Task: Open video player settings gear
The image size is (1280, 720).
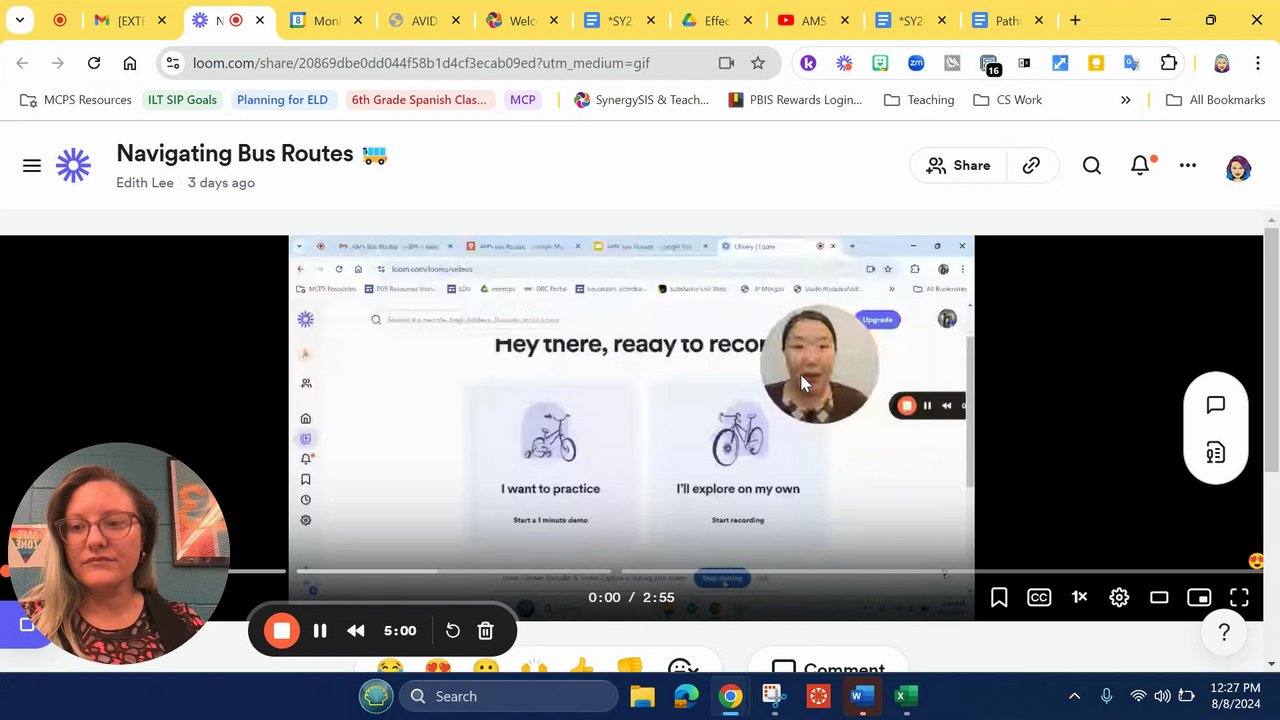Action: (1119, 598)
